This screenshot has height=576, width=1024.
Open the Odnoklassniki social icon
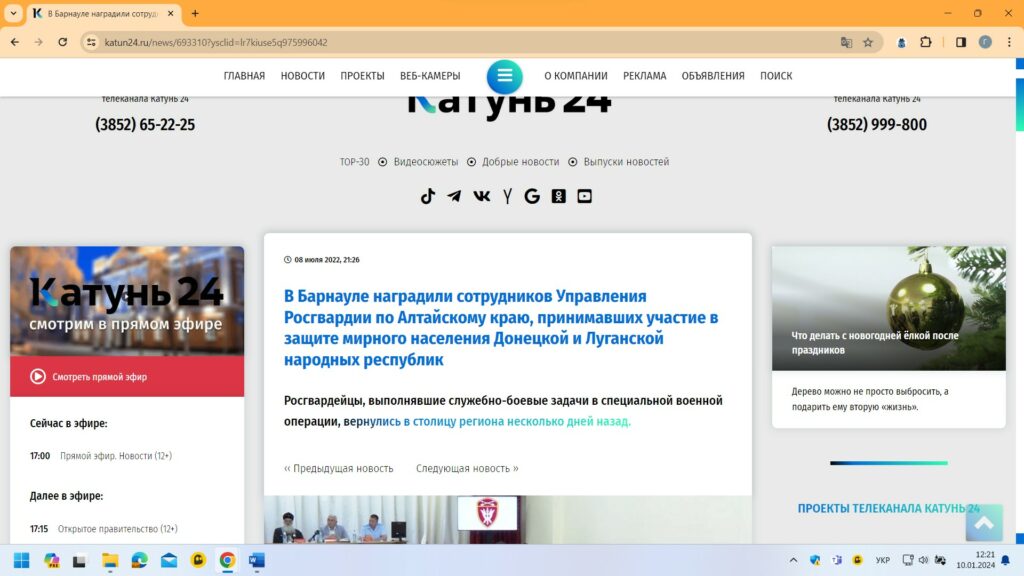pyautogui.click(x=558, y=196)
